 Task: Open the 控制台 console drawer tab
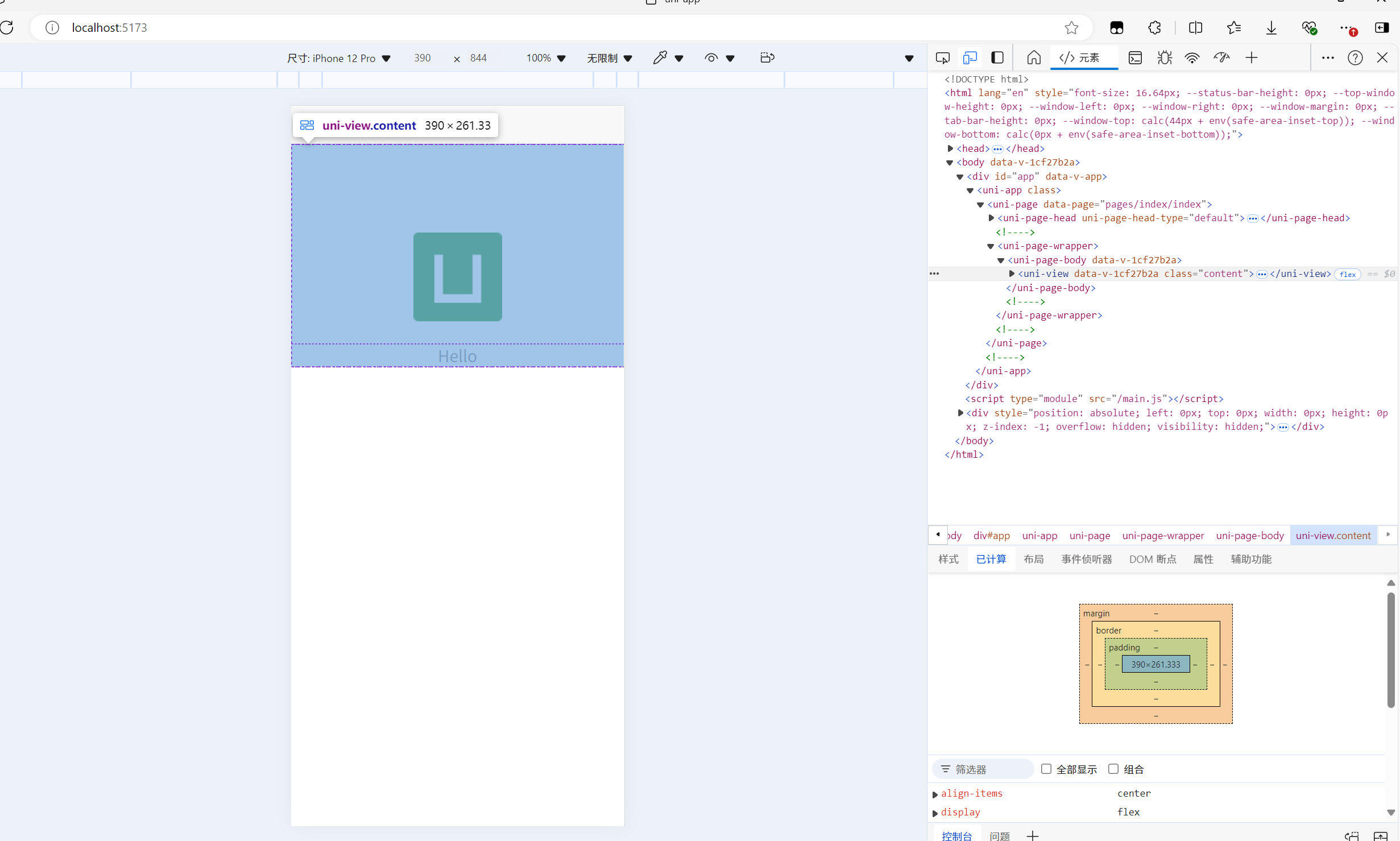pyautogui.click(x=957, y=835)
